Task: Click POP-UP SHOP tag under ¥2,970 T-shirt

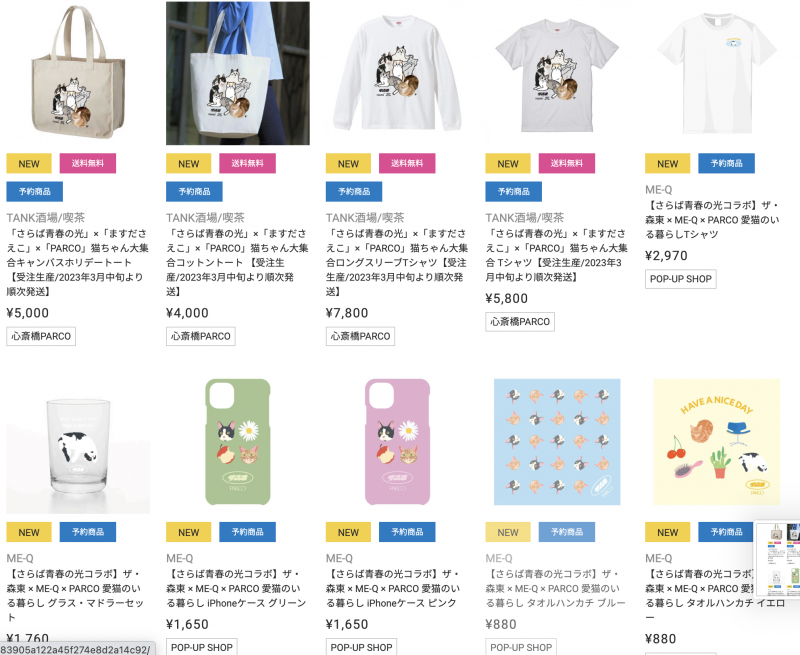Action: [681, 279]
